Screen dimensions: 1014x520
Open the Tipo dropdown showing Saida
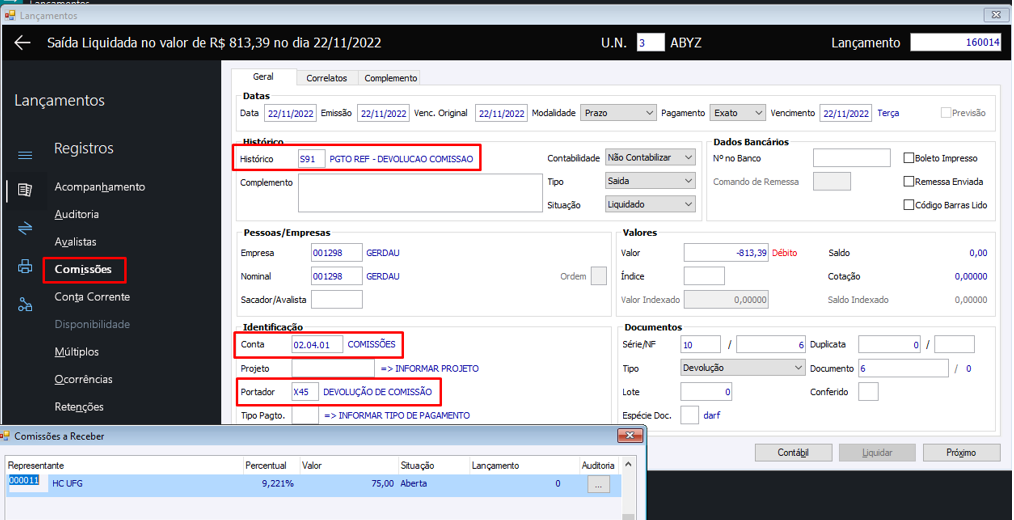(650, 181)
